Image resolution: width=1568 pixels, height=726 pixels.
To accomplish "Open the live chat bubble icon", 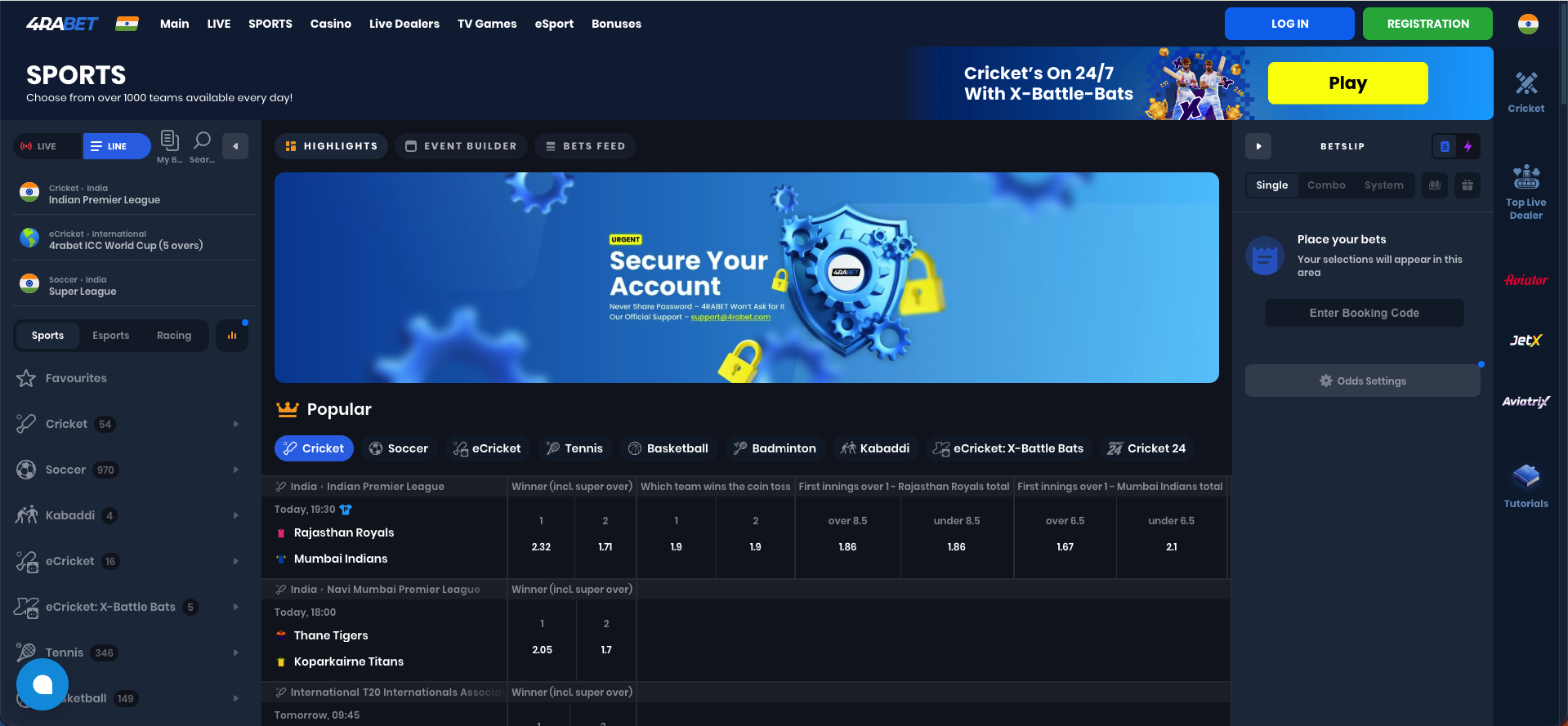I will click(42, 684).
